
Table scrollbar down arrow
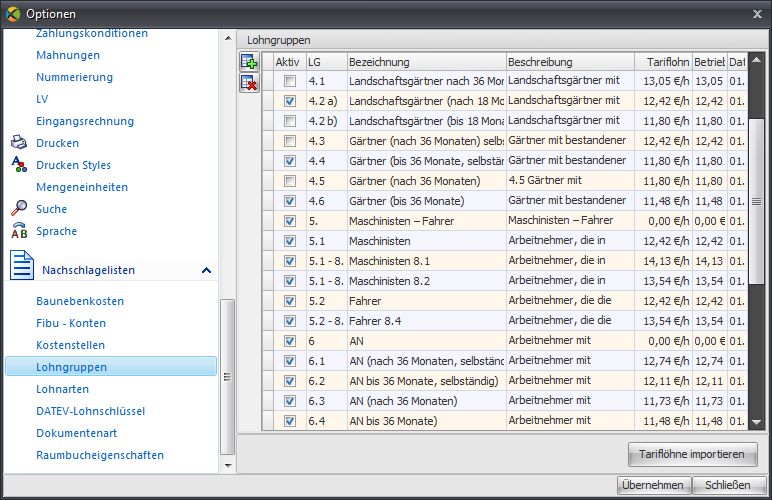[x=756, y=422]
